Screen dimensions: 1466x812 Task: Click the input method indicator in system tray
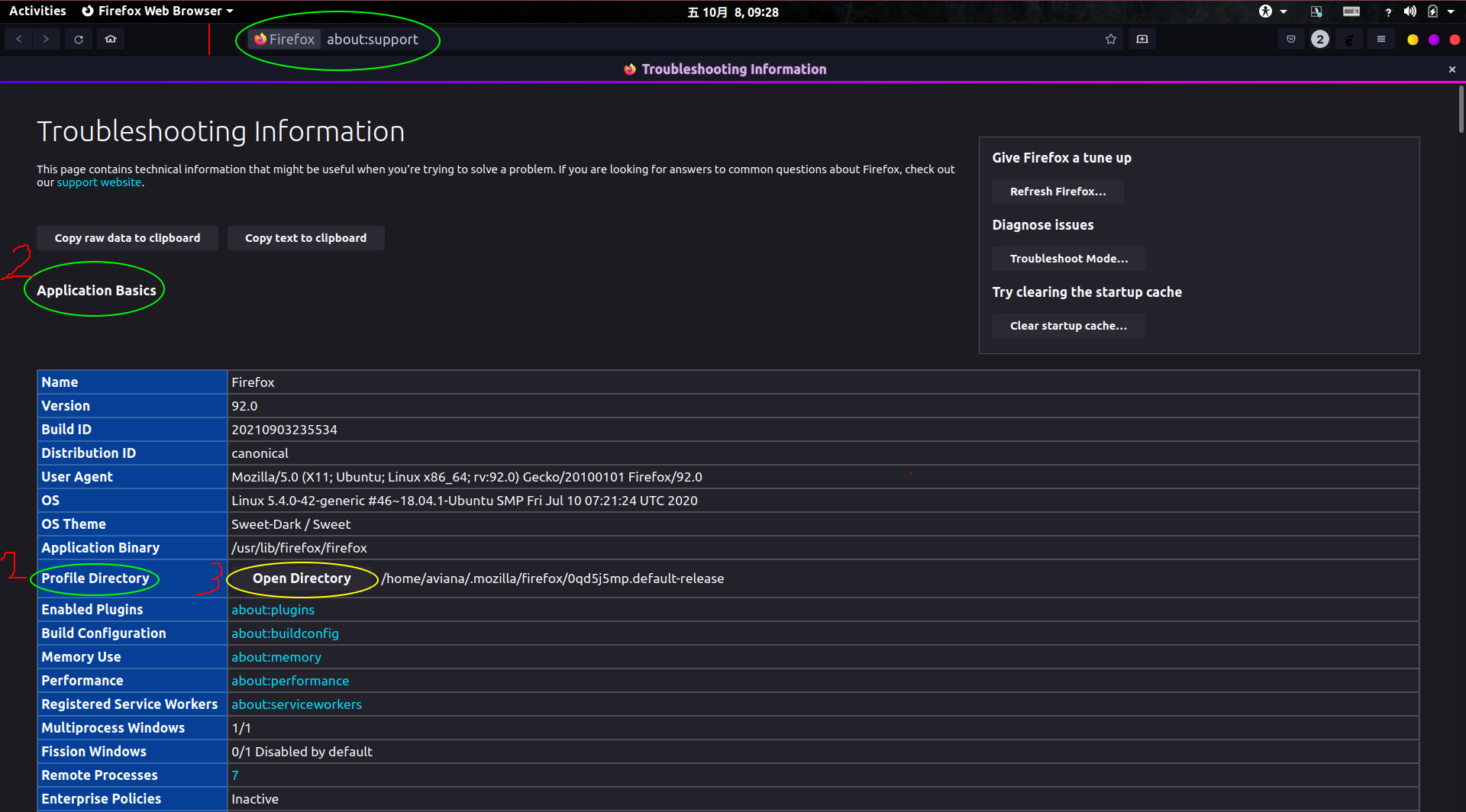[1316, 11]
